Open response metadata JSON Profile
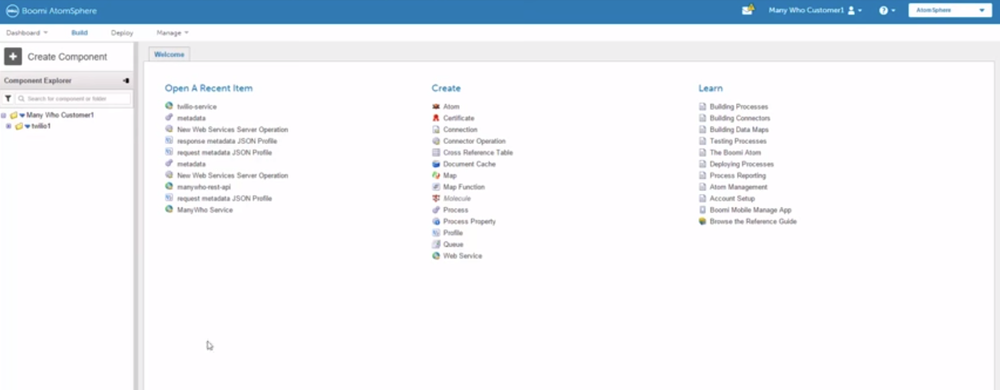The height and width of the screenshot is (390, 1000). pos(227,141)
